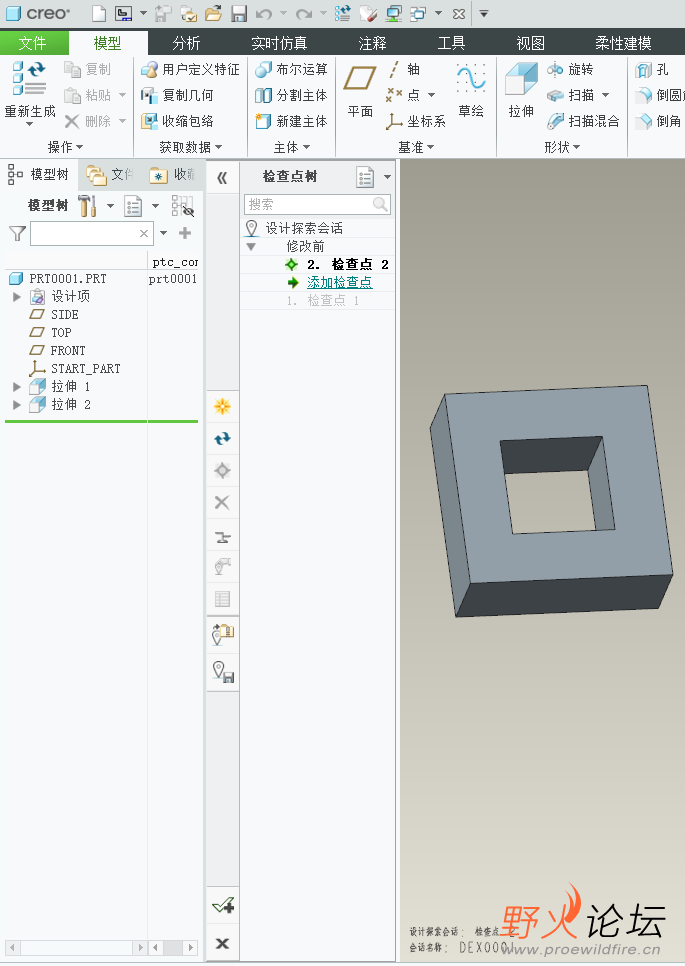Image resolution: width=685 pixels, height=966 pixels.
Task: Switch to the 工具 ribbon tab
Action: (x=451, y=43)
